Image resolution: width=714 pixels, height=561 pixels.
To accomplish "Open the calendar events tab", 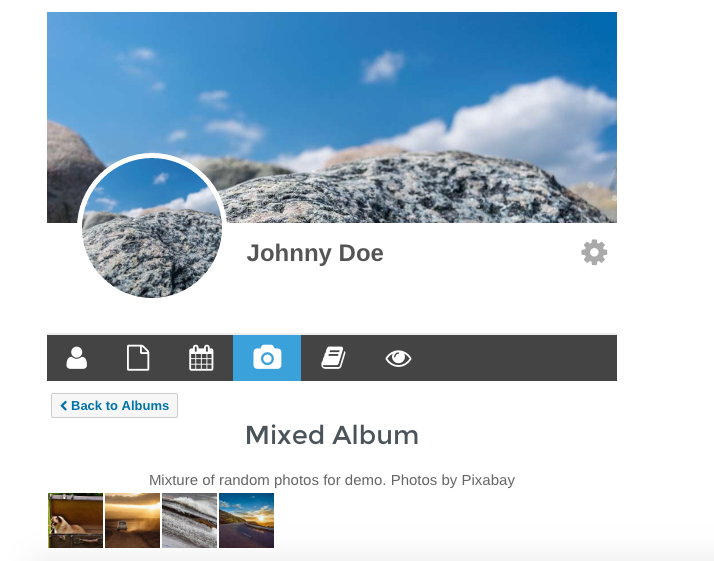I will pos(201,358).
